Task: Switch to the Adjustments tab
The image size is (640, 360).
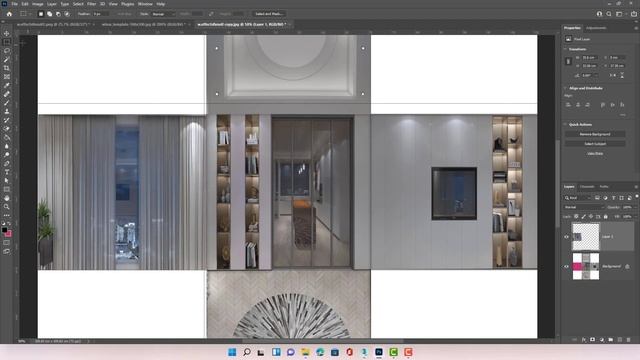Action: [x=596, y=28]
